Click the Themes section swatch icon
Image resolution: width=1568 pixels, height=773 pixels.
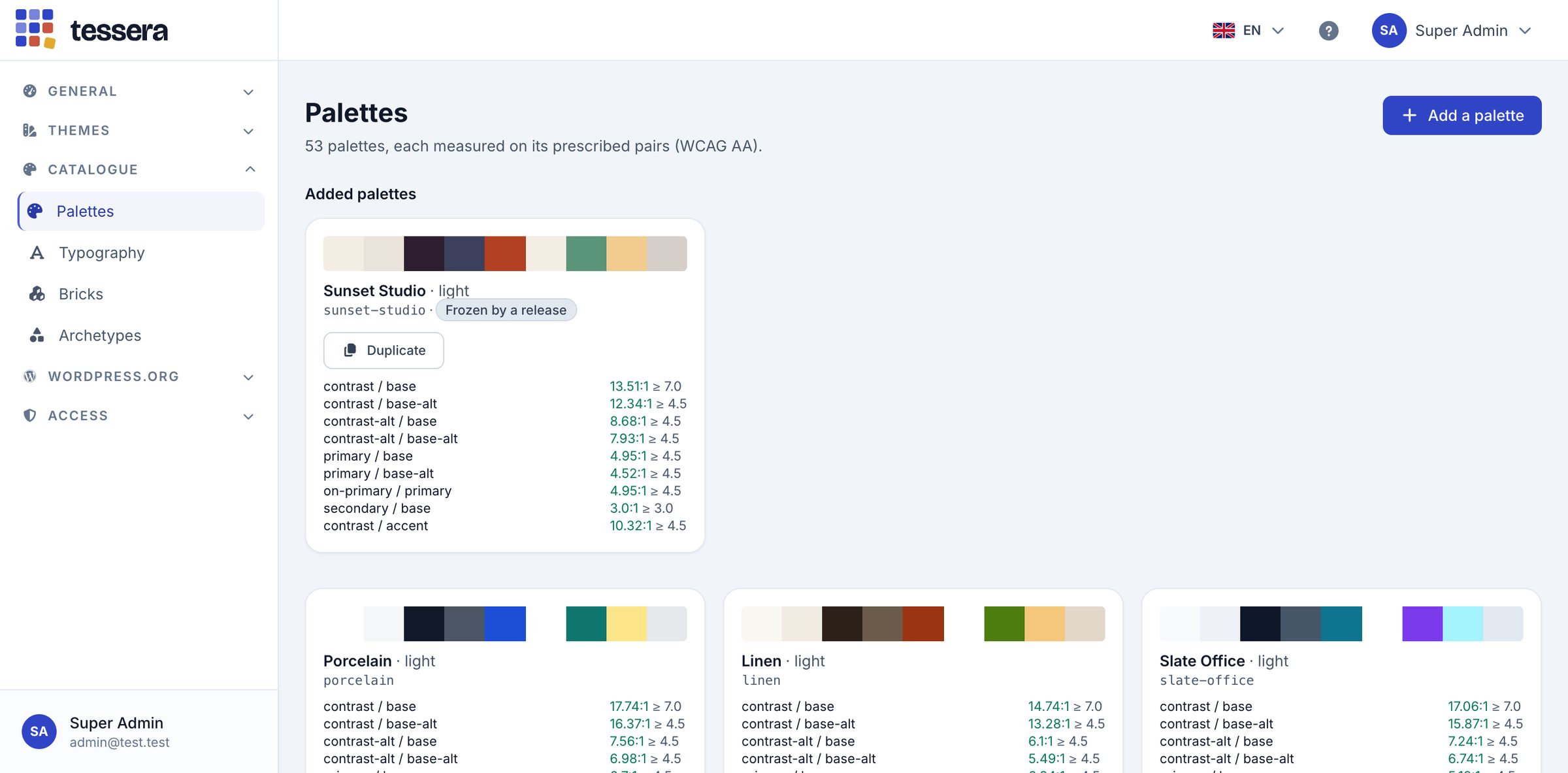tap(29, 131)
